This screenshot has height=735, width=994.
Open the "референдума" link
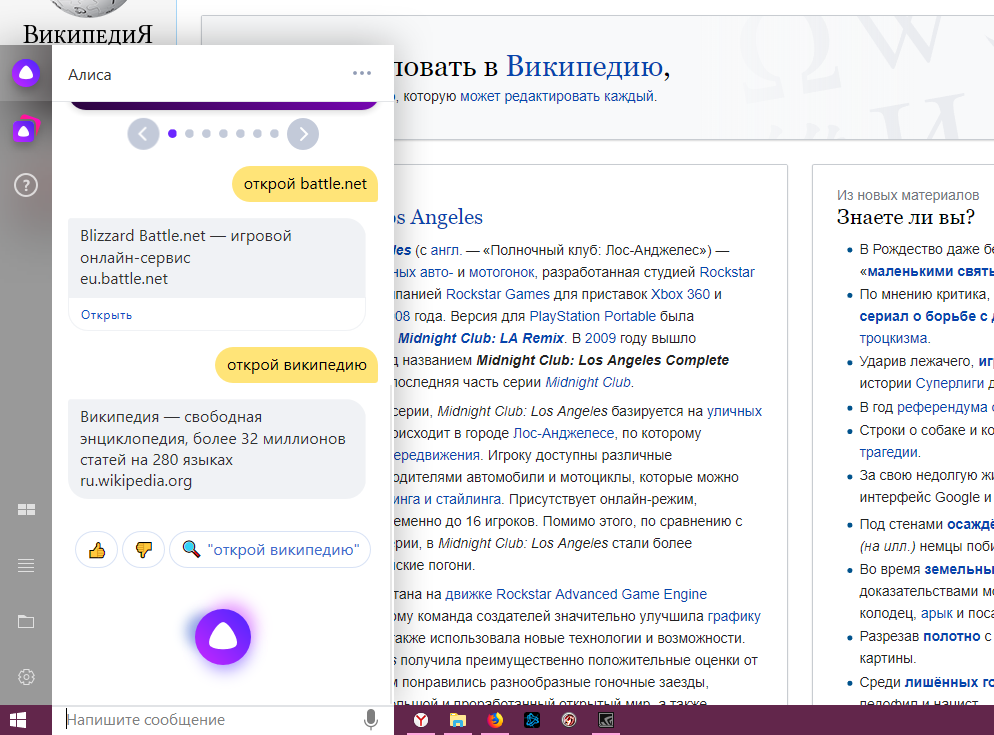942,407
